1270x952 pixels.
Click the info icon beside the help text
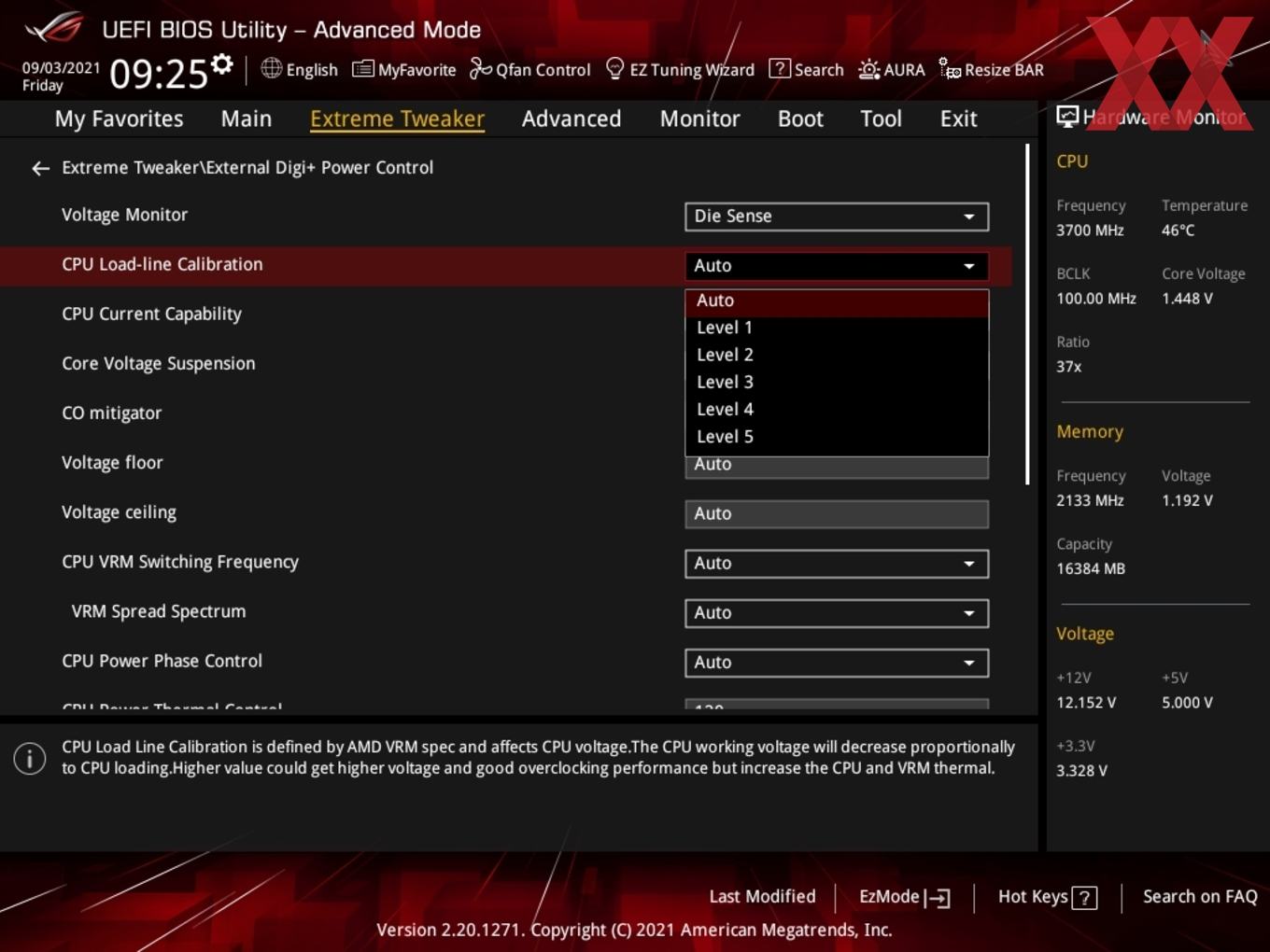click(30, 758)
